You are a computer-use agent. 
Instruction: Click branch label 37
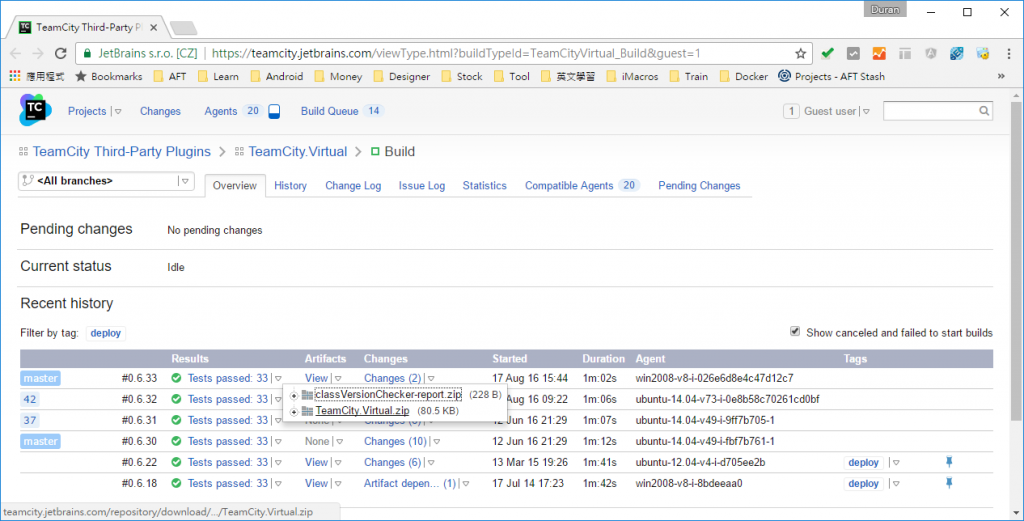coord(29,420)
